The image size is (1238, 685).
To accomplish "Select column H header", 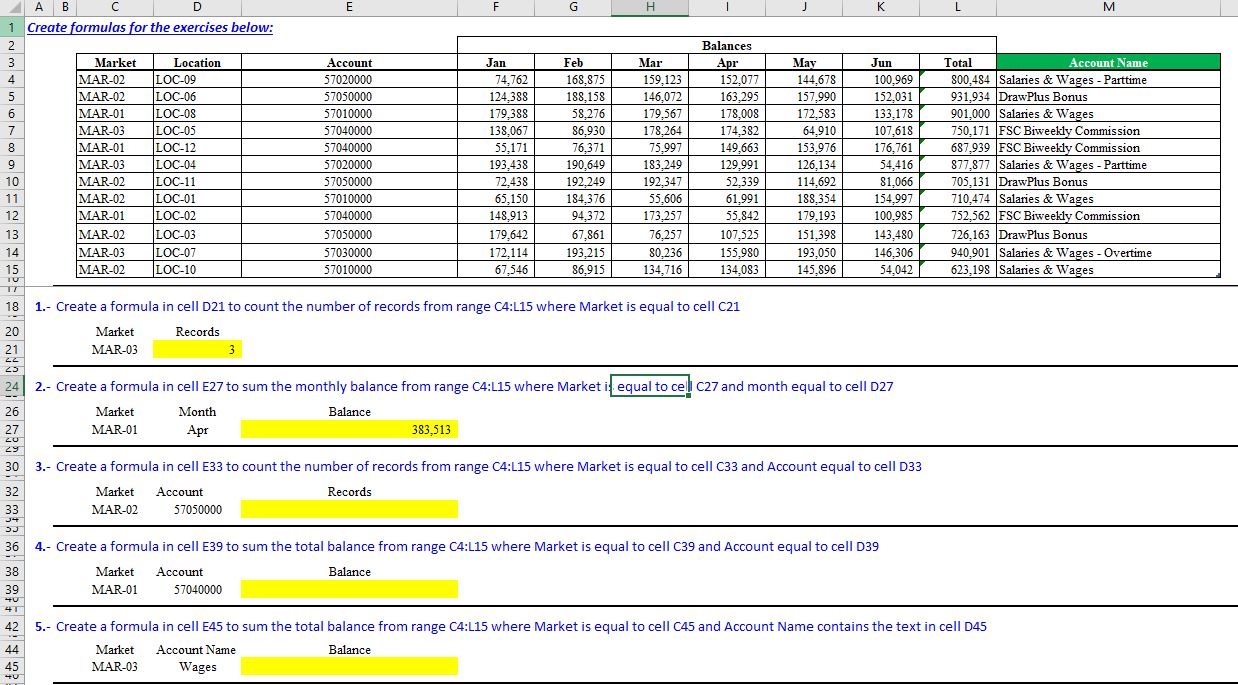I will pyautogui.click(x=650, y=7).
